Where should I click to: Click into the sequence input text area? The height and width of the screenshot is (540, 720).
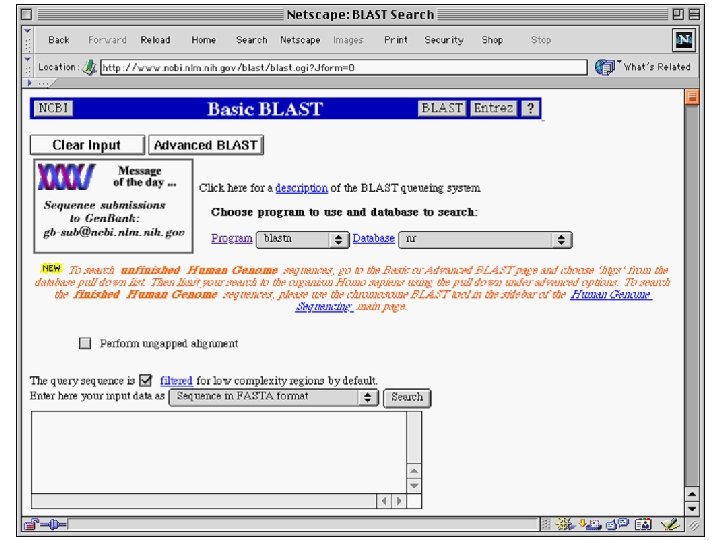219,452
